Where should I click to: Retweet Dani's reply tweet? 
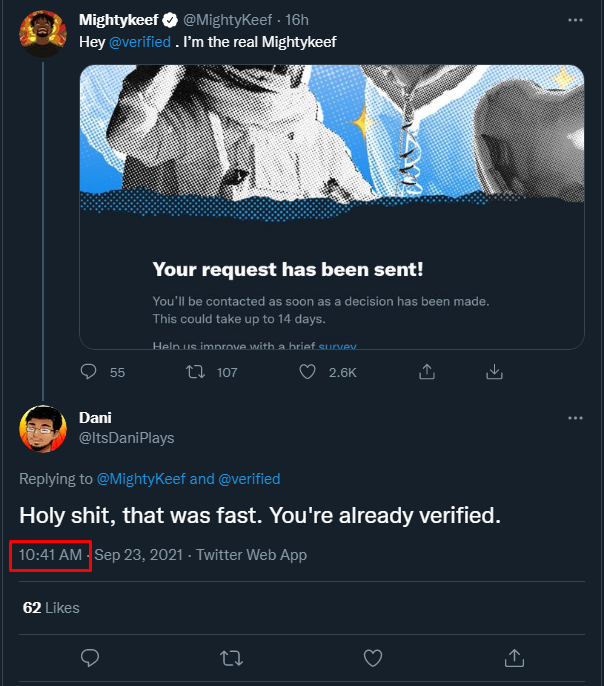pyautogui.click(x=231, y=657)
